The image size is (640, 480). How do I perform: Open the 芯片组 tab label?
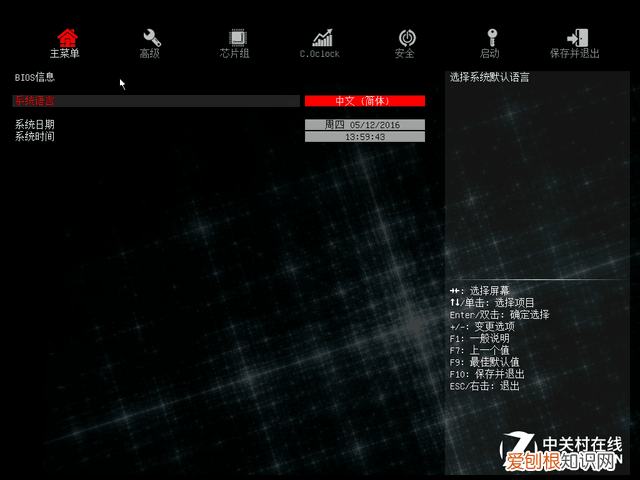(x=235, y=54)
